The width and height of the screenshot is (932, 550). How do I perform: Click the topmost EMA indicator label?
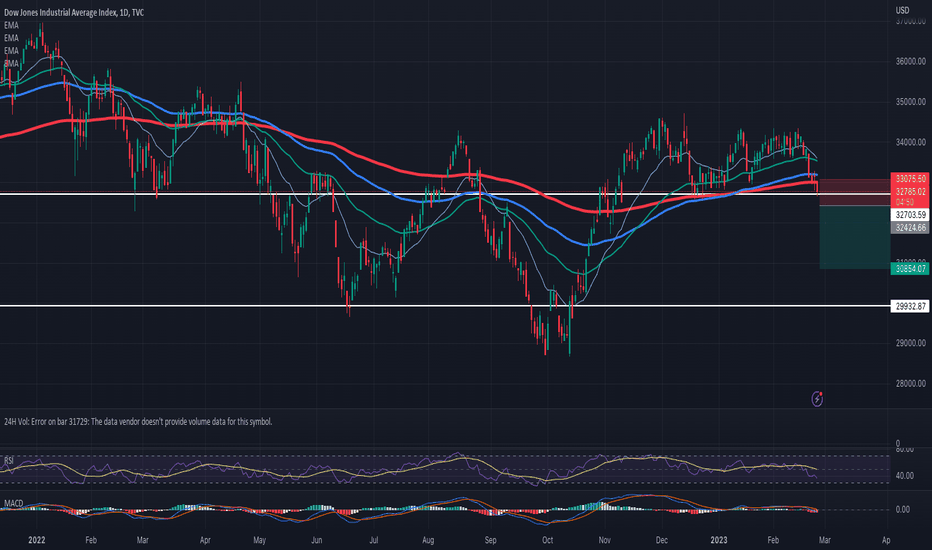(x=11, y=26)
